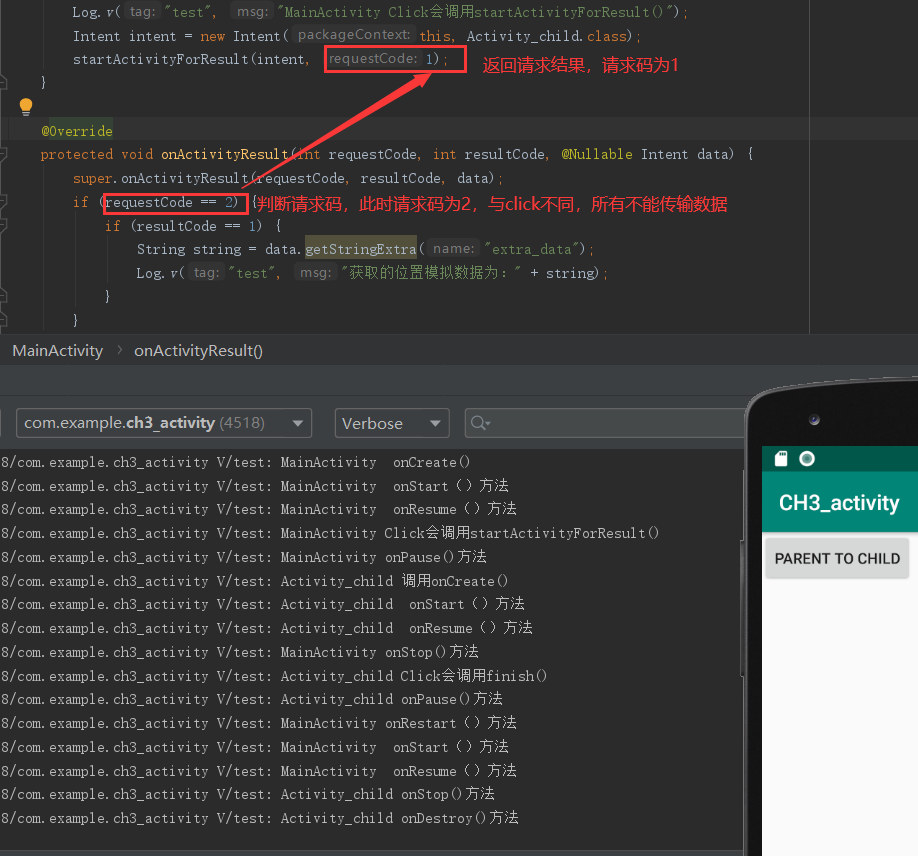The image size is (918, 856).
Task: Select MainActivity in the breadcrumb bar
Action: tap(56, 350)
